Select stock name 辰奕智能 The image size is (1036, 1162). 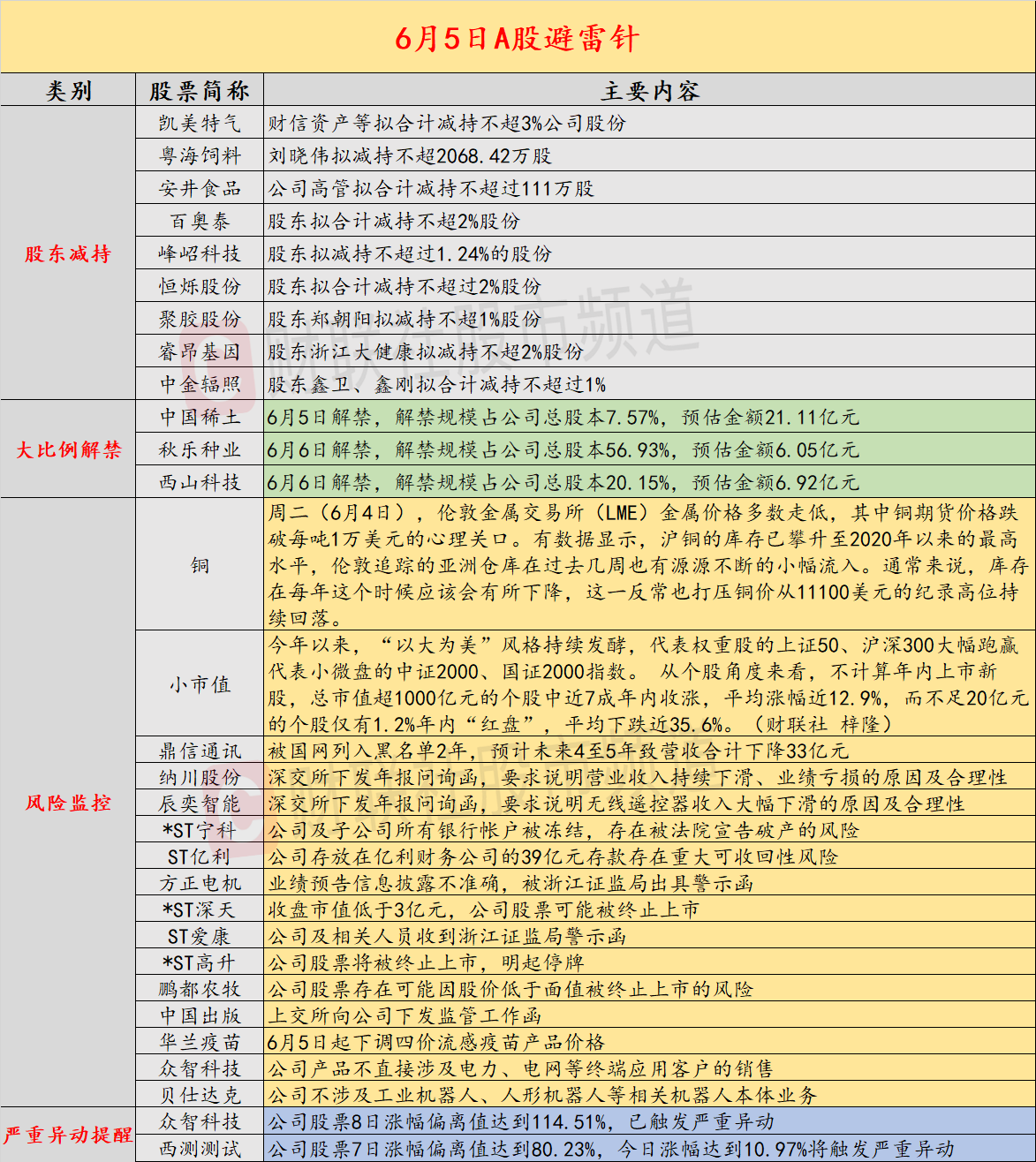[x=200, y=804]
